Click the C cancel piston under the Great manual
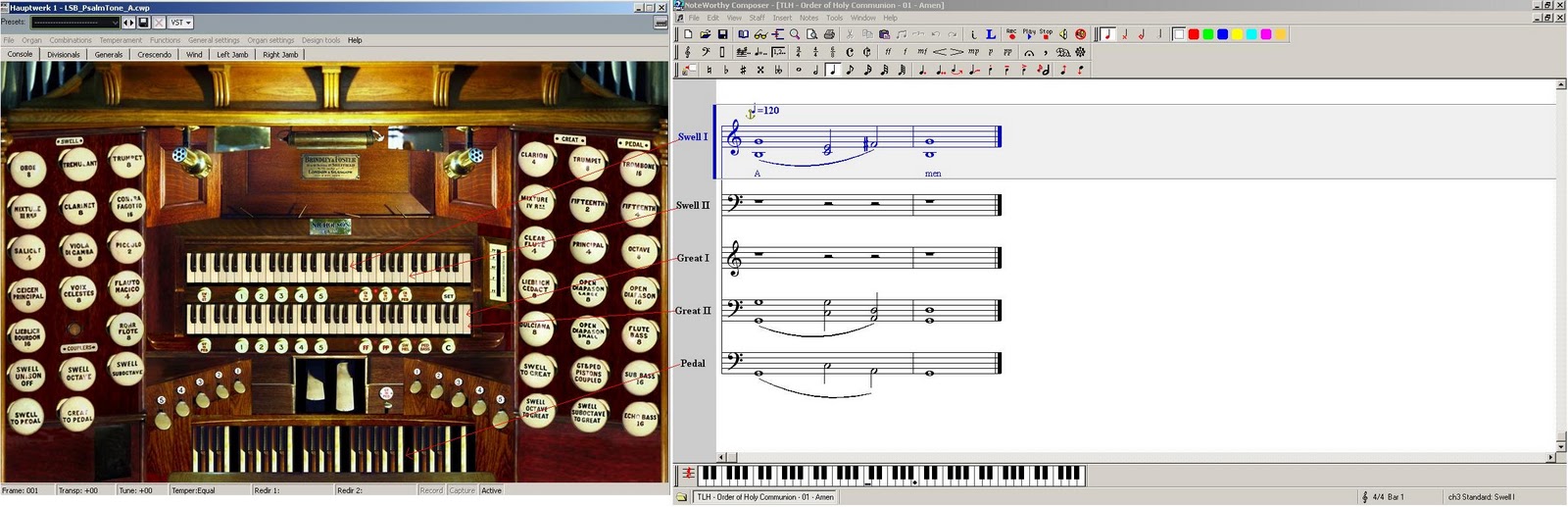Screen dimensions: 1568x507 [449, 347]
